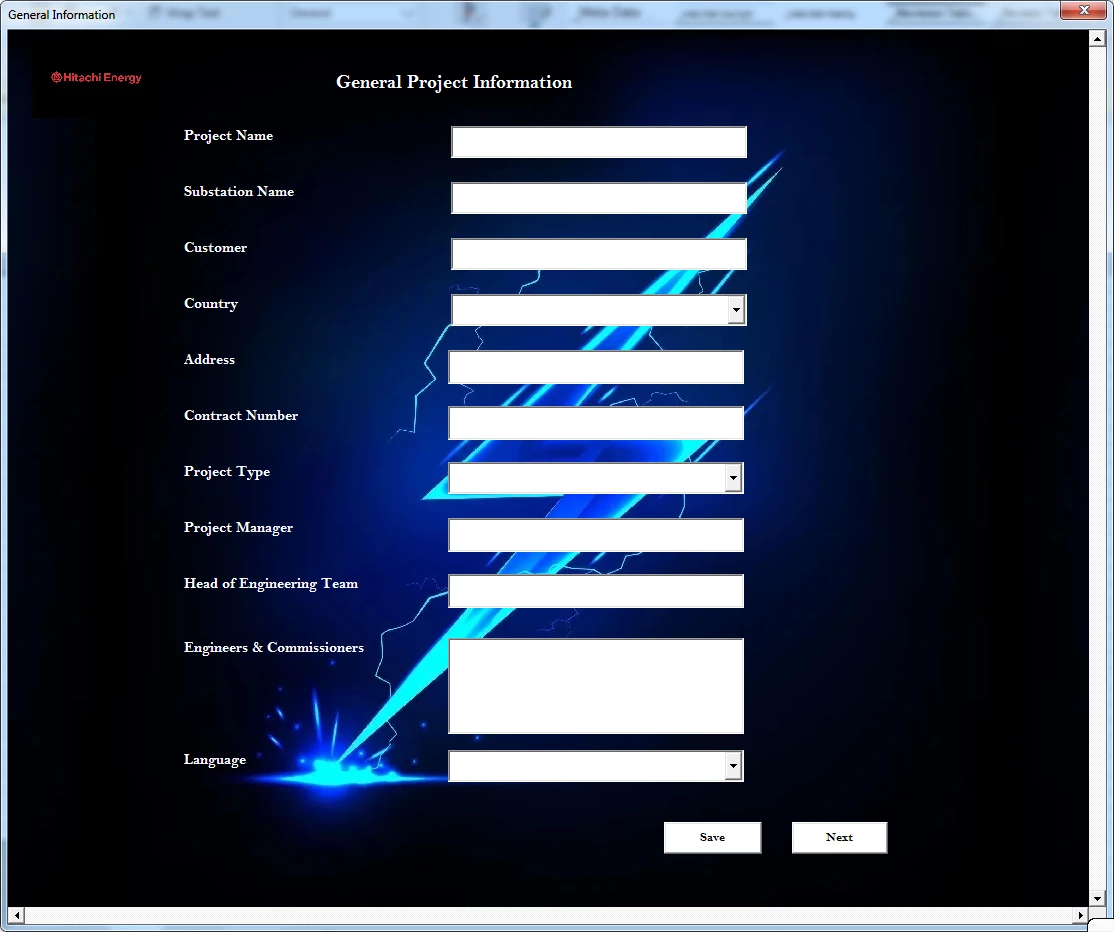
Task: Focus the Contract Number input
Action: (x=596, y=423)
